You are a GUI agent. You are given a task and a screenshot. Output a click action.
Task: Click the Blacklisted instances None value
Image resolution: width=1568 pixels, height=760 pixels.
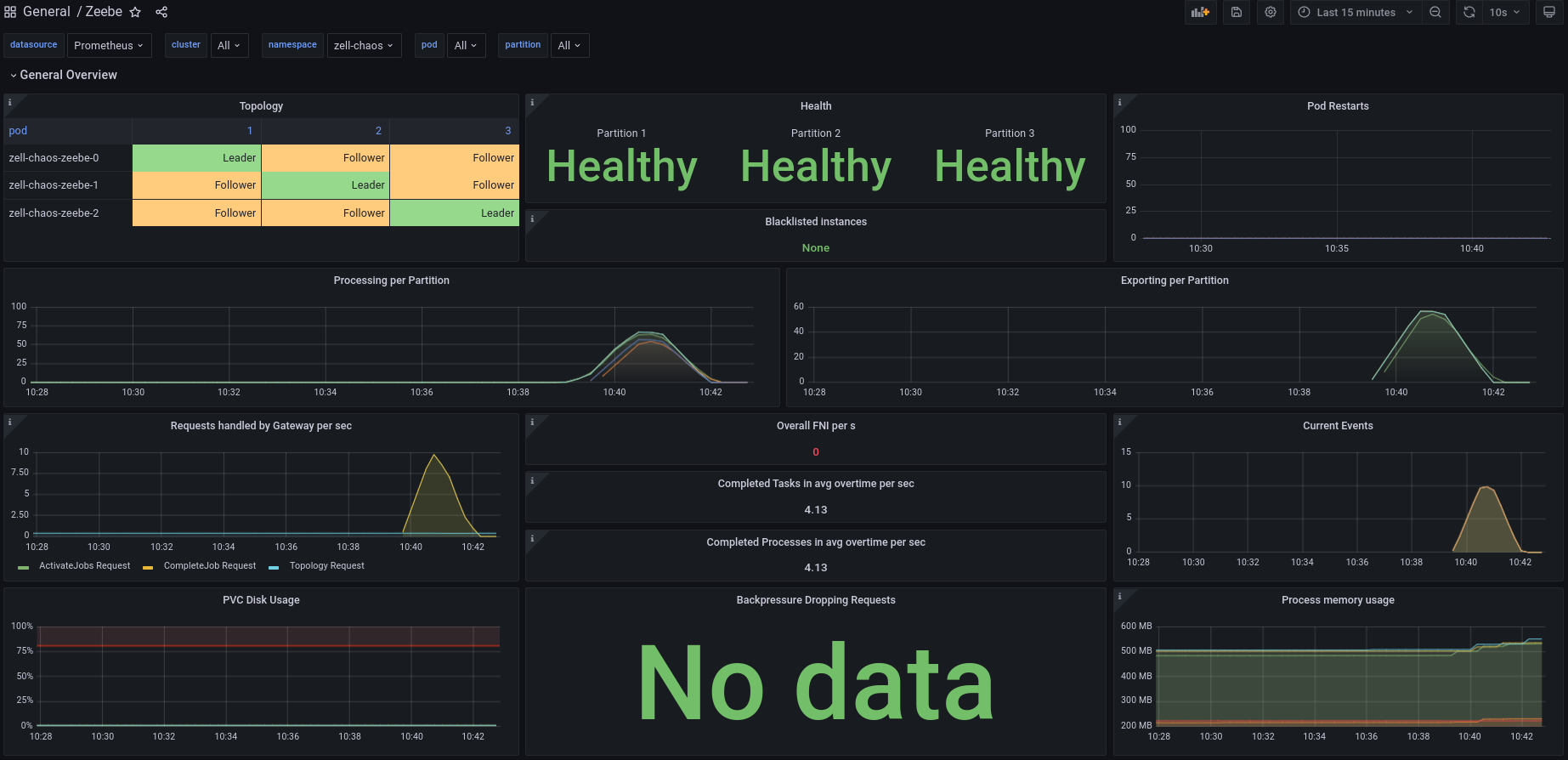click(816, 248)
